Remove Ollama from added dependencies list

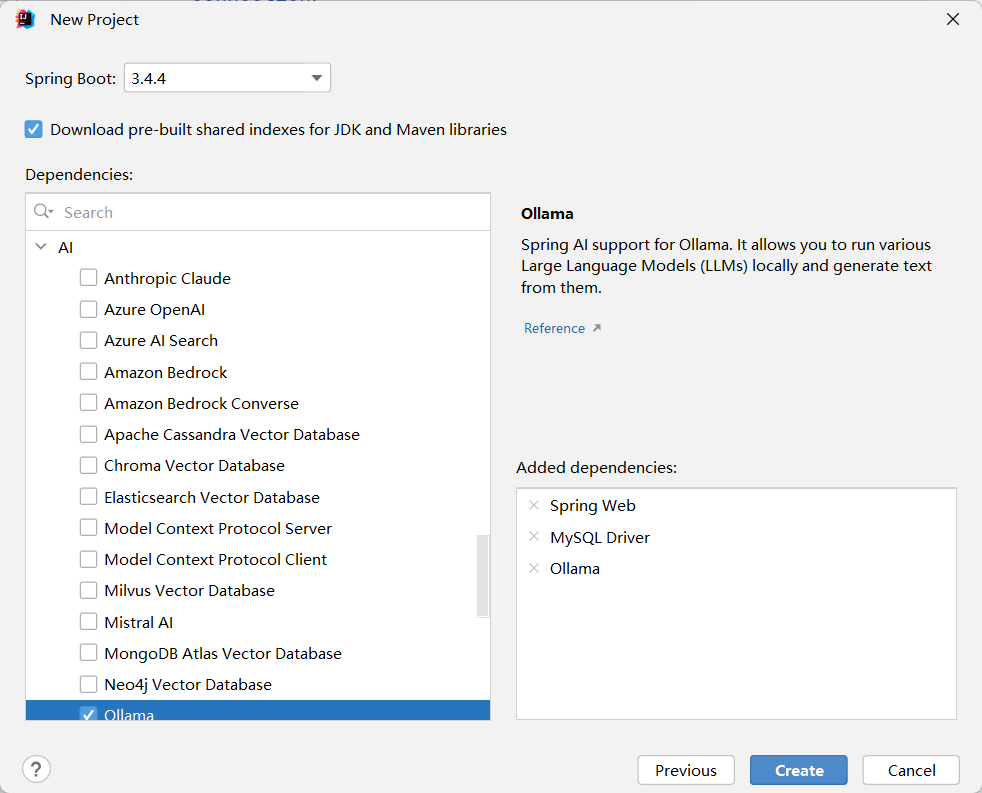click(x=534, y=568)
